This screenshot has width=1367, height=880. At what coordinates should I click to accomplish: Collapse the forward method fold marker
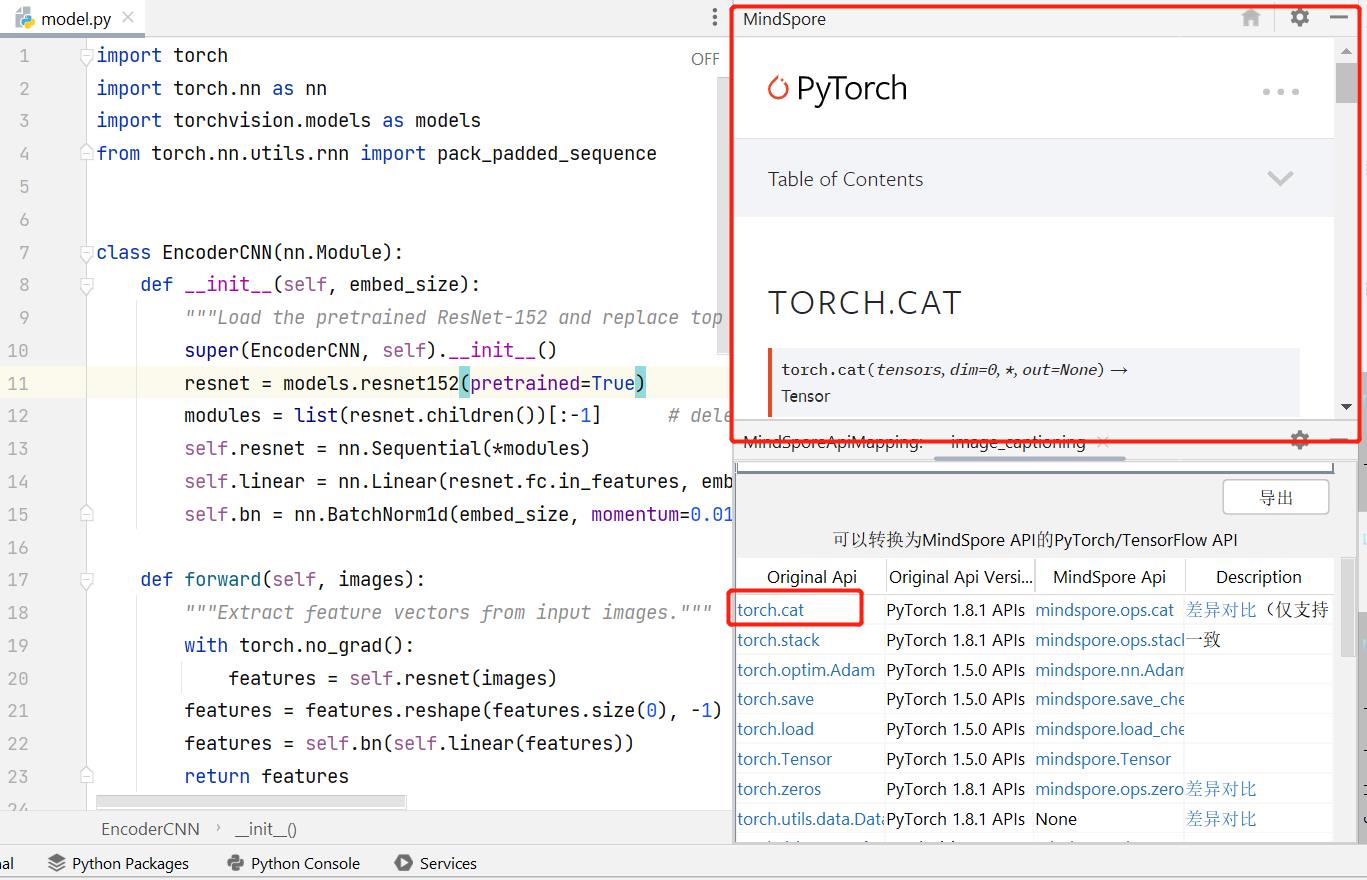(87, 580)
